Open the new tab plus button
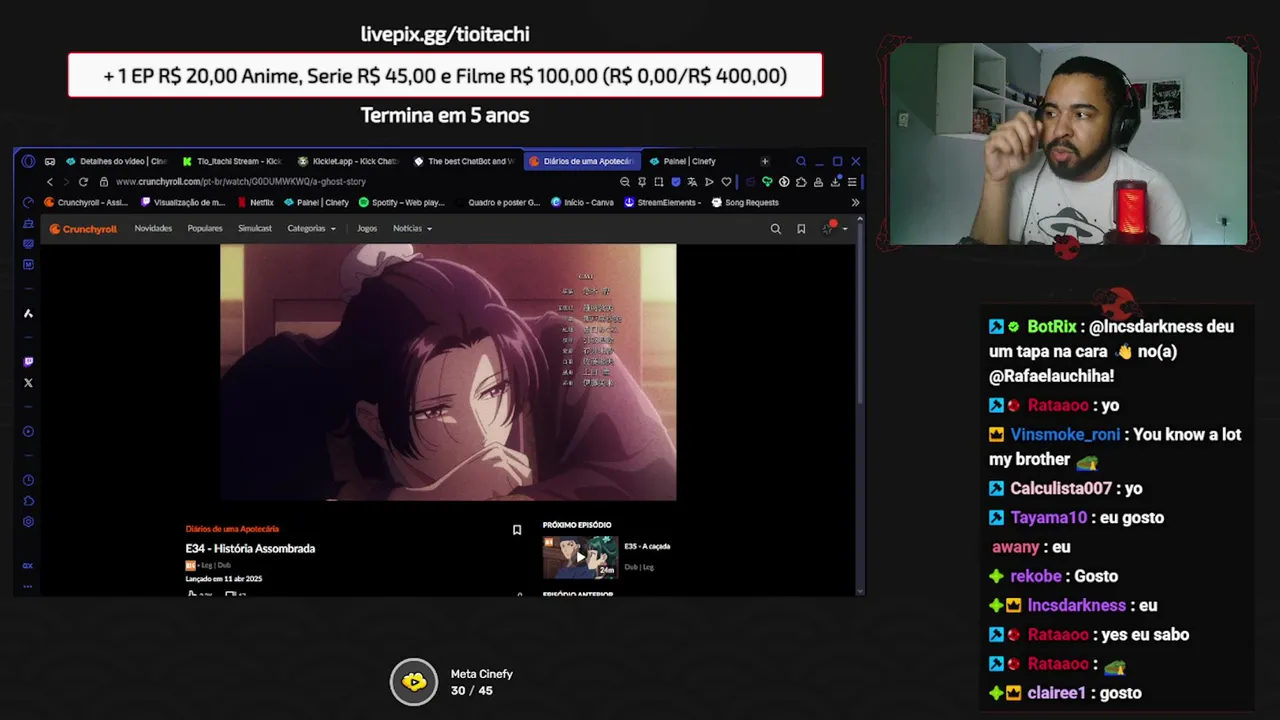Viewport: 1280px width, 720px height. (x=765, y=161)
